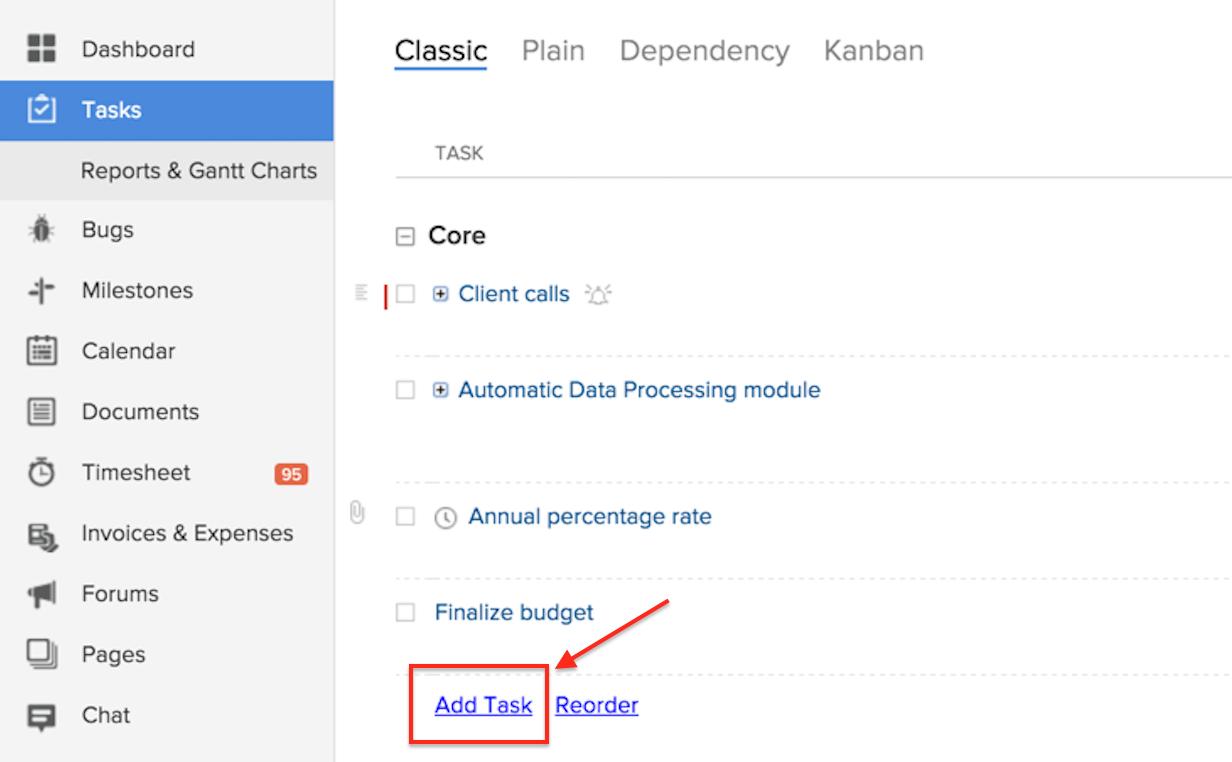
Task: Expand subtasks of Client calls
Action: tap(440, 294)
